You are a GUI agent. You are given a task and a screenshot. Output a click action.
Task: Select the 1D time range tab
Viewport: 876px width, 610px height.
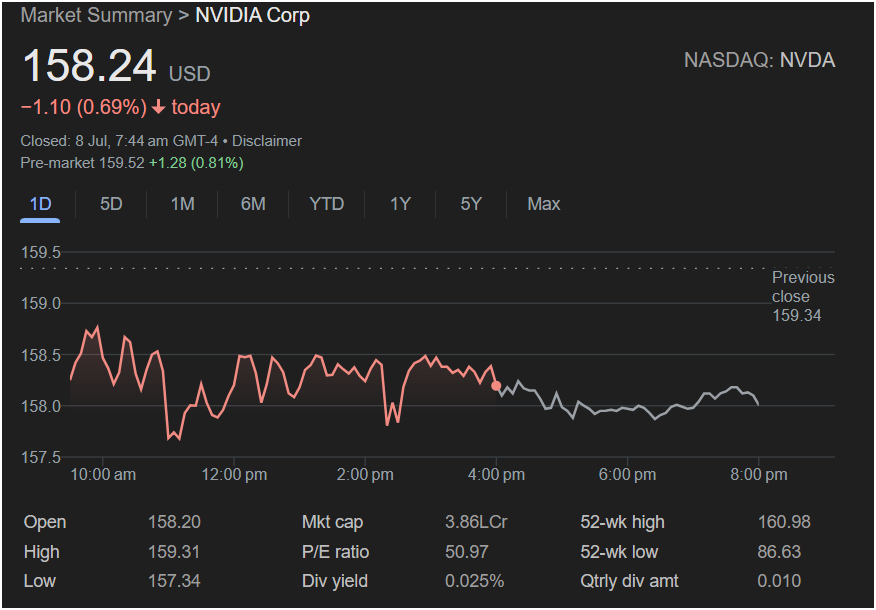40,204
